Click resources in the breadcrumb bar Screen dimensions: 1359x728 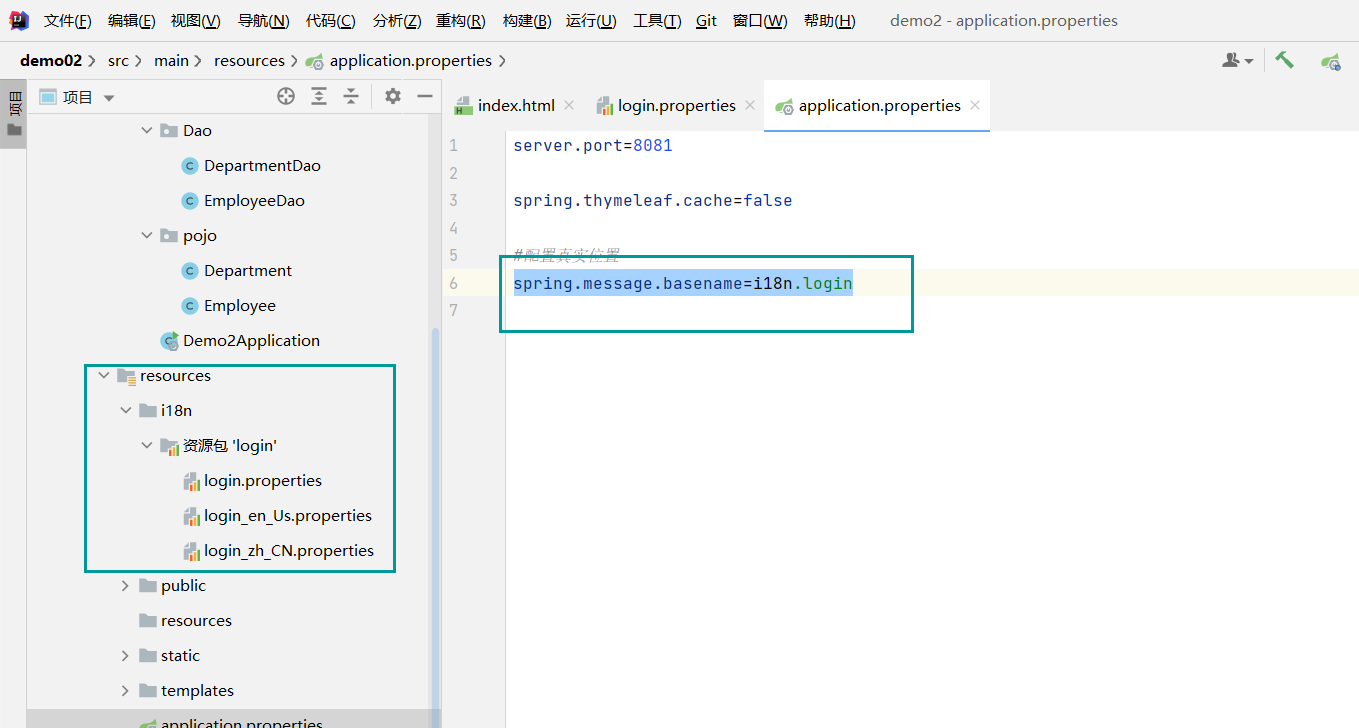(x=249, y=61)
